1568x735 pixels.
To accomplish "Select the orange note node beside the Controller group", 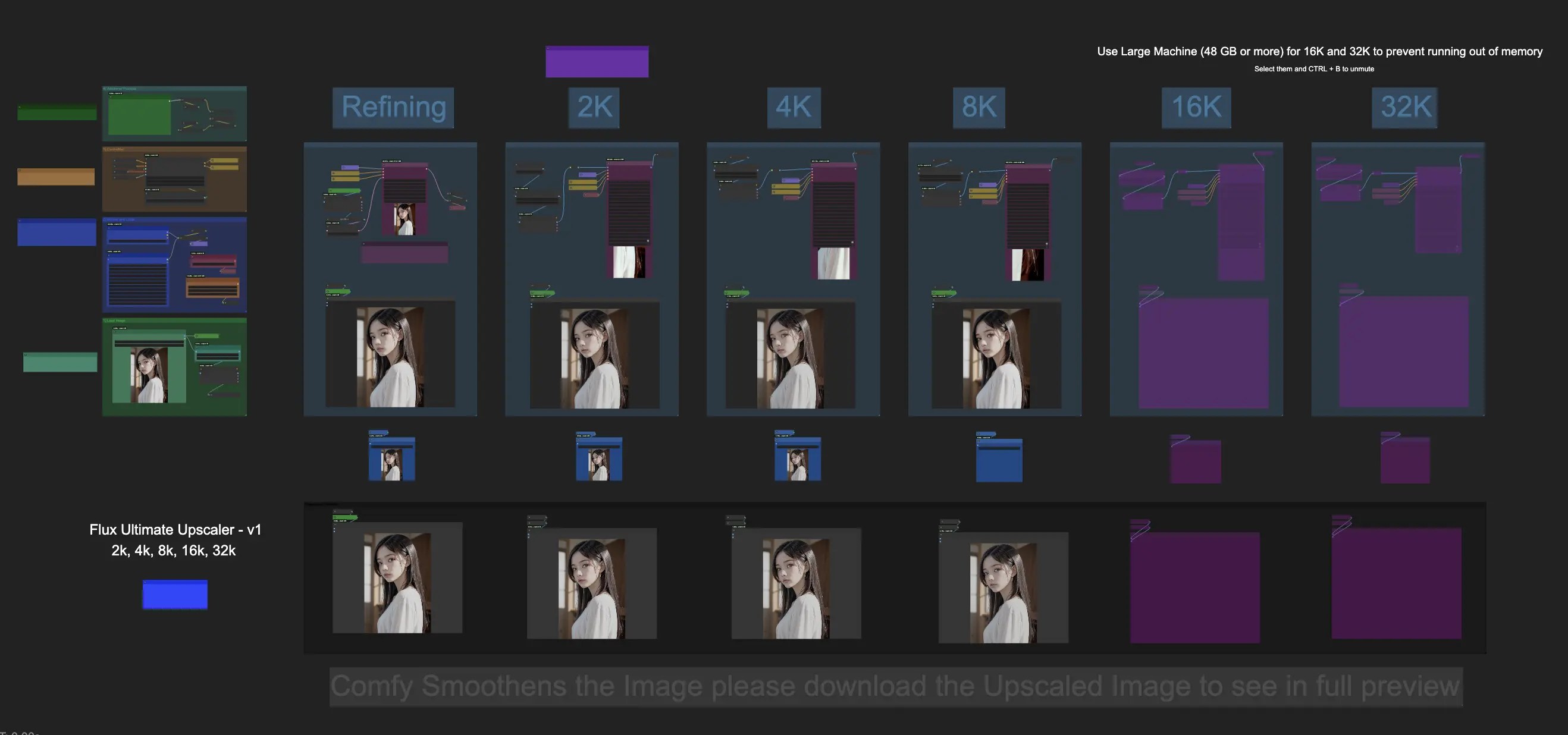I will pos(55,177).
